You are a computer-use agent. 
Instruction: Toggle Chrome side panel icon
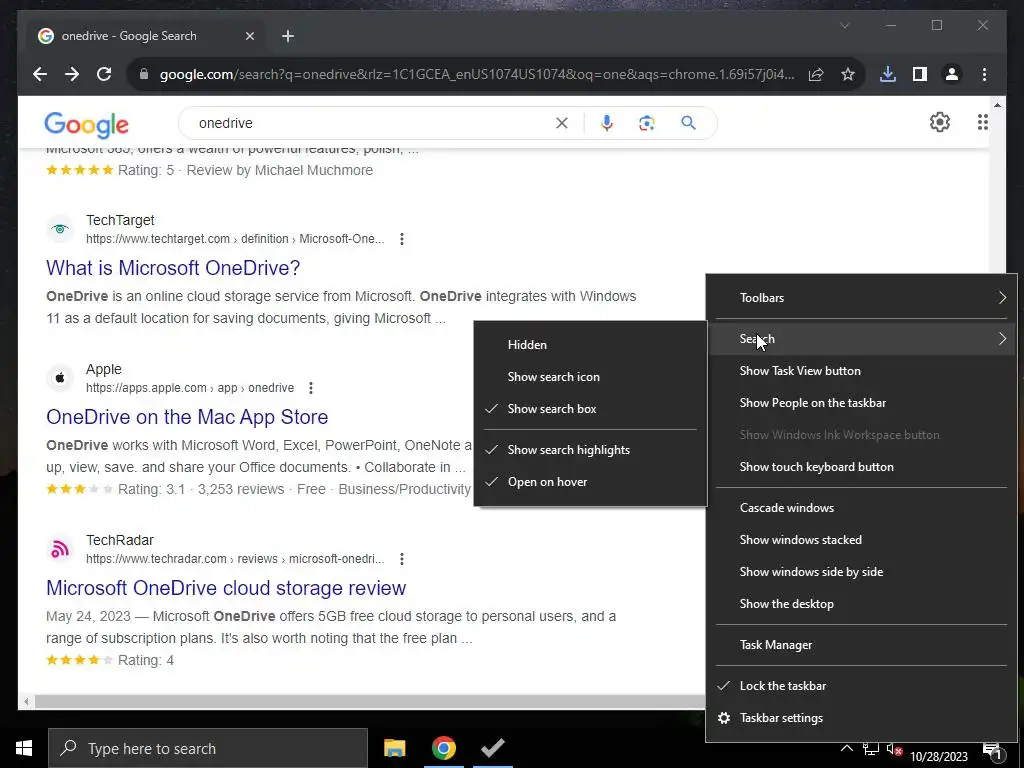[920, 74]
